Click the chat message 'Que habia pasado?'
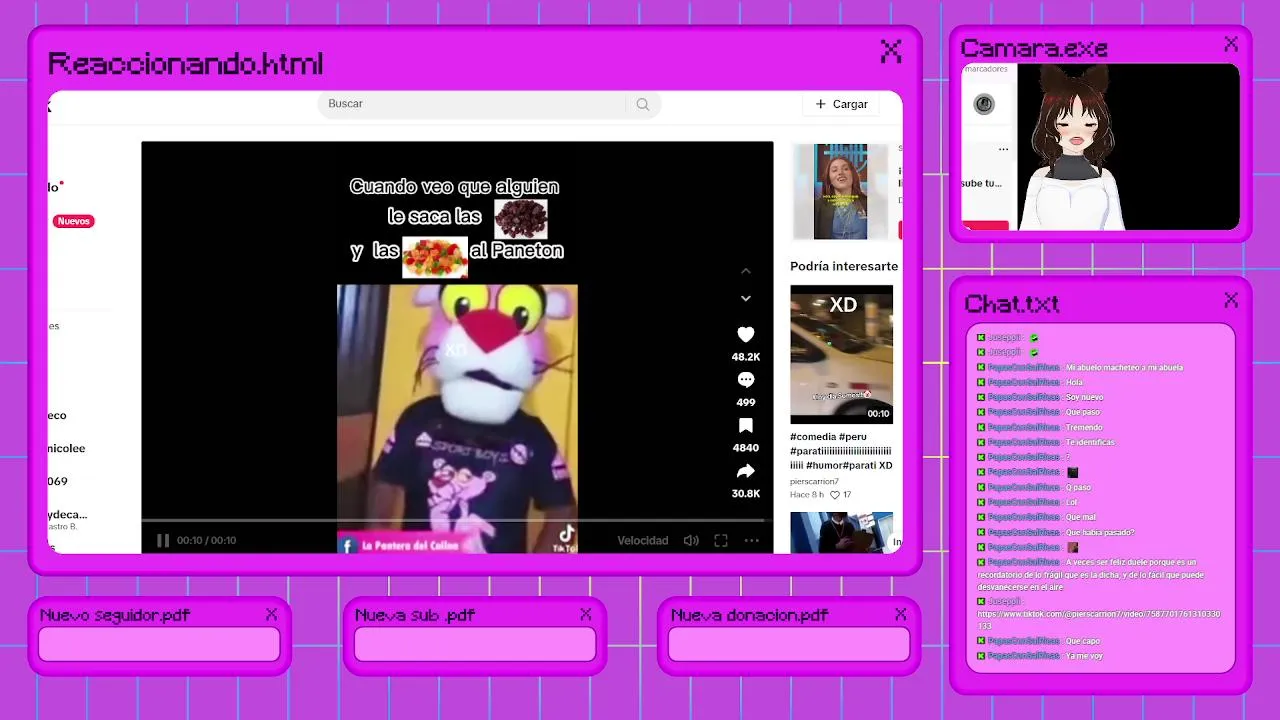 (1100, 532)
